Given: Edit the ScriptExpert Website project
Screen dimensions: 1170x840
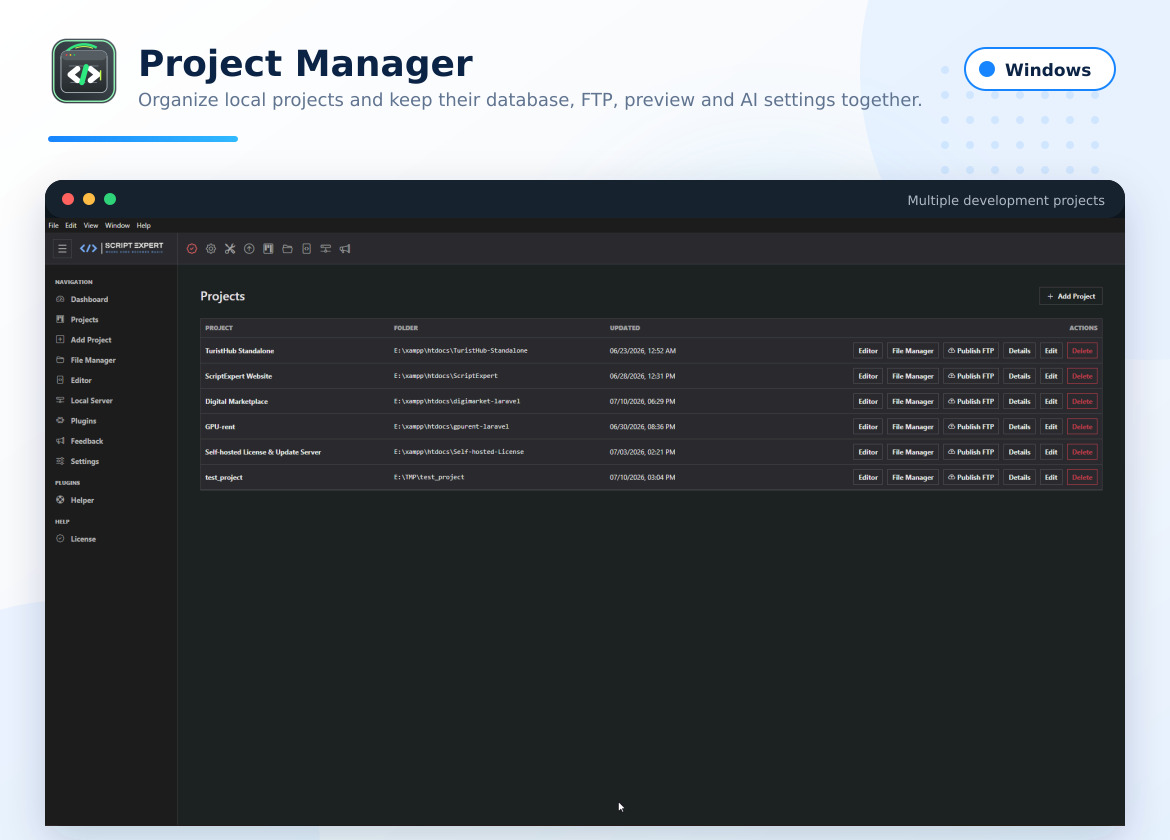Looking at the screenshot, I should tap(1051, 376).
